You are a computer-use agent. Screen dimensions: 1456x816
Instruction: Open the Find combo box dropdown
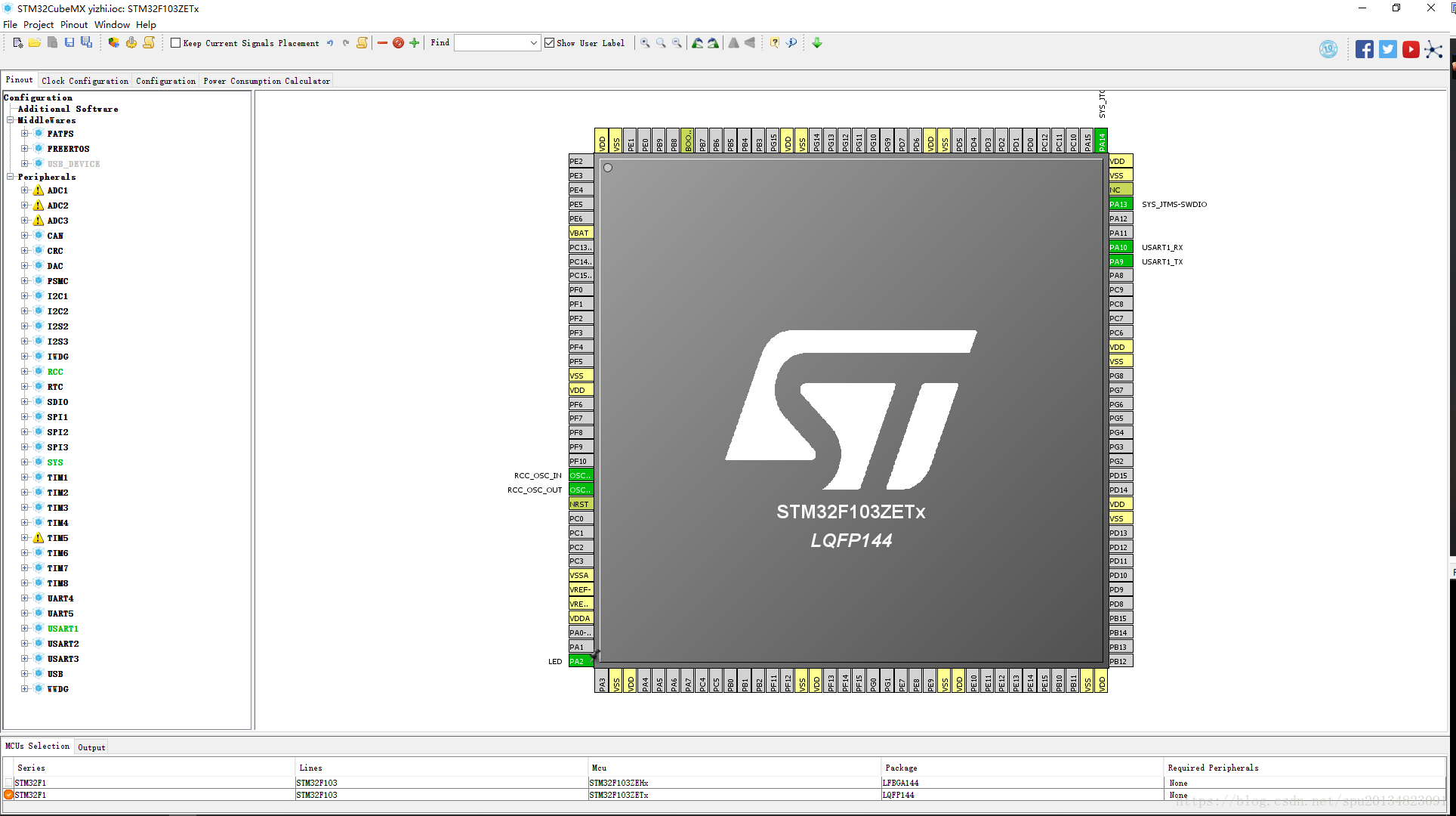tap(534, 43)
